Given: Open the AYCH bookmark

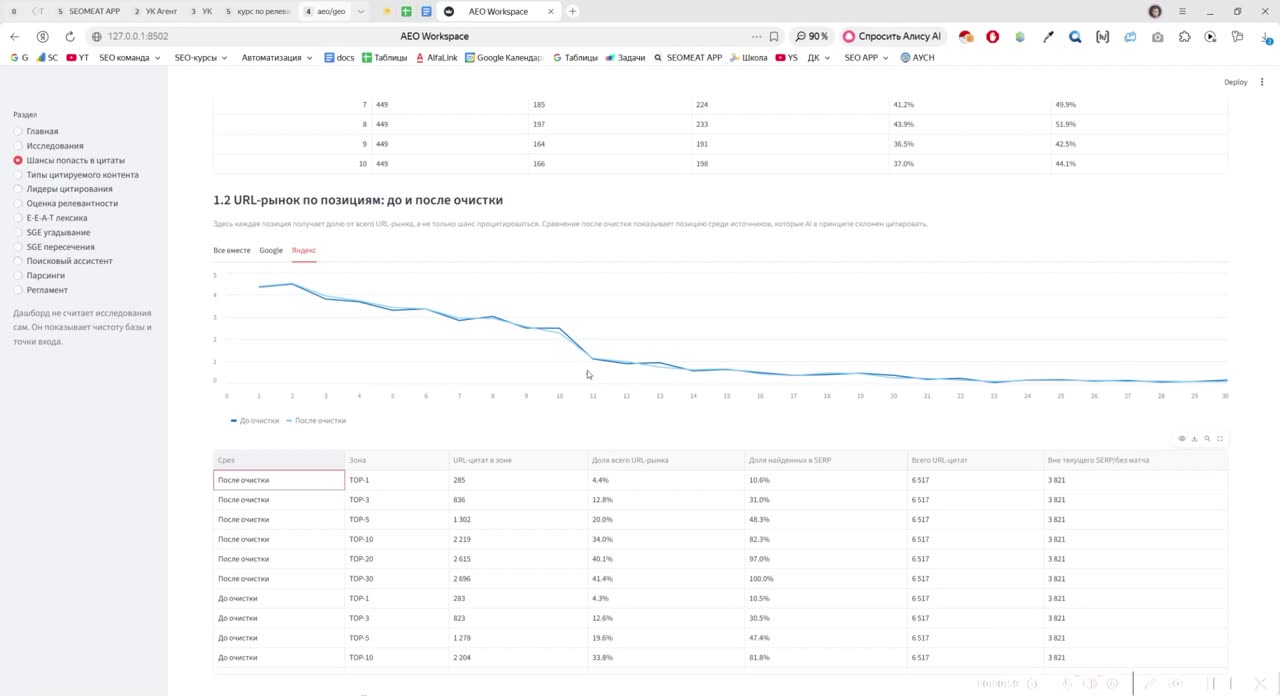Looking at the screenshot, I should [917, 58].
